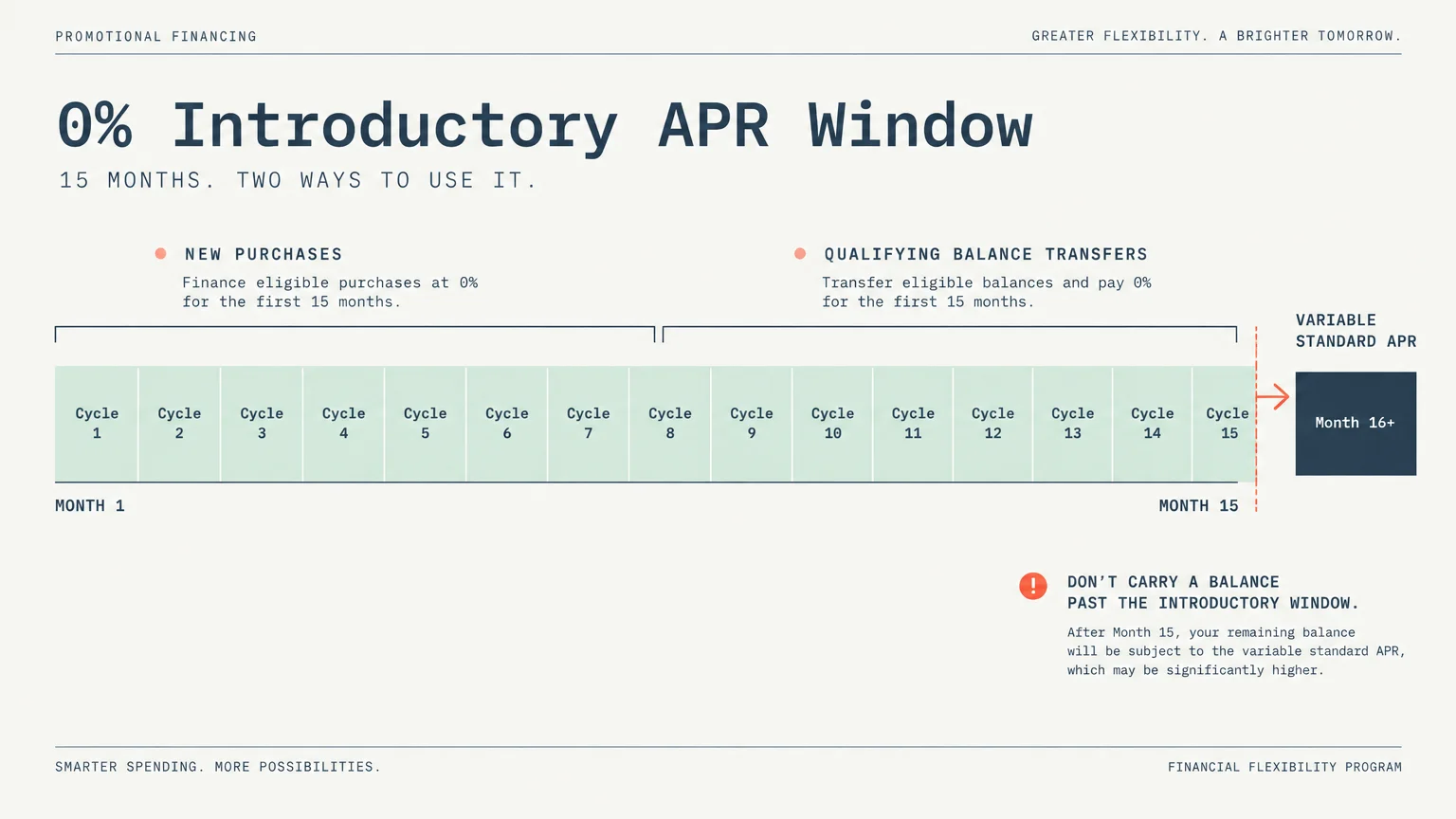1456x819 pixels.
Task: Select the "NEW PURCHASES" heading
Action: 264,254
